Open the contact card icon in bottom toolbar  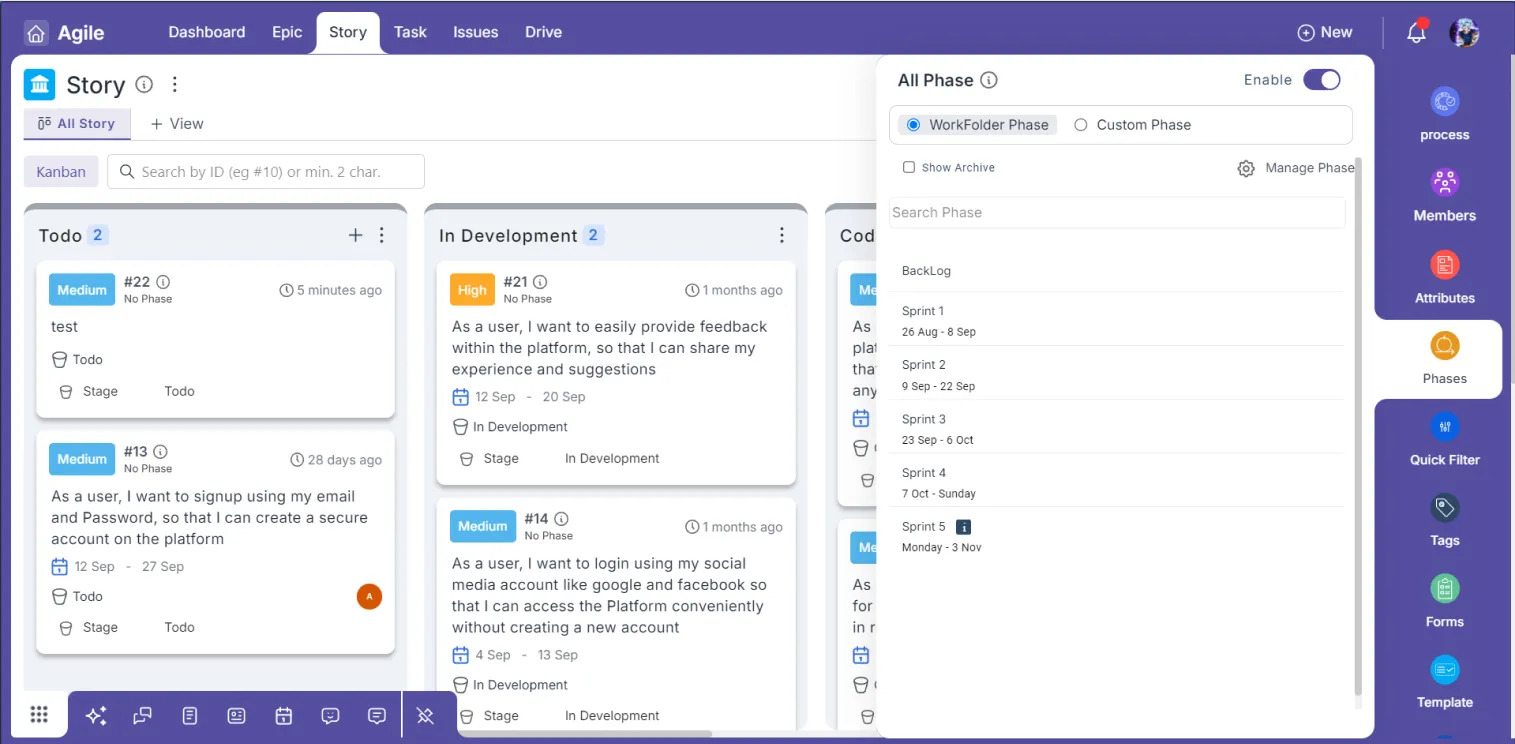tap(237, 716)
